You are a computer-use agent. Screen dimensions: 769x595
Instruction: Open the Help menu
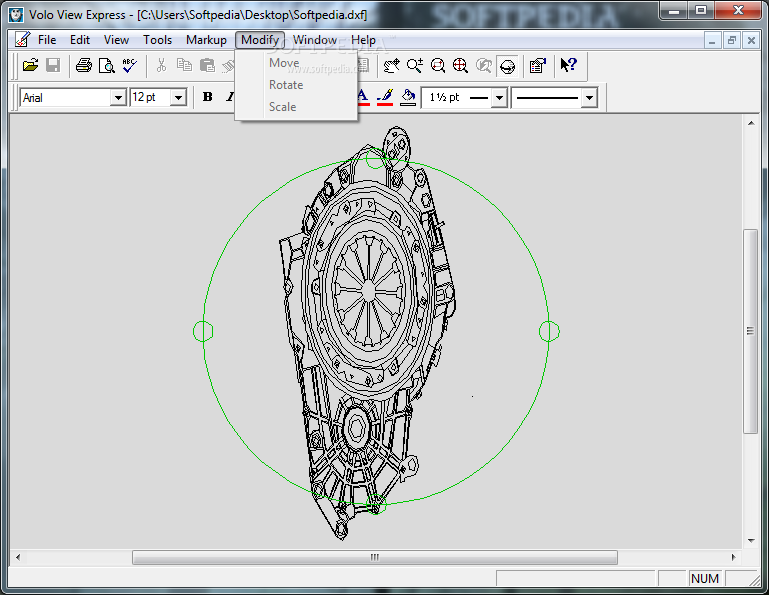[x=363, y=40]
